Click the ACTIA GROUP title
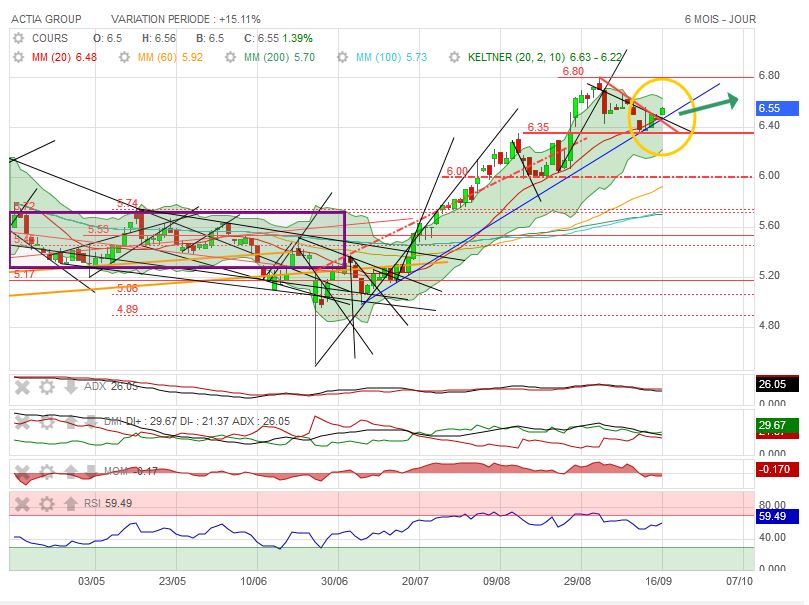 point(46,20)
